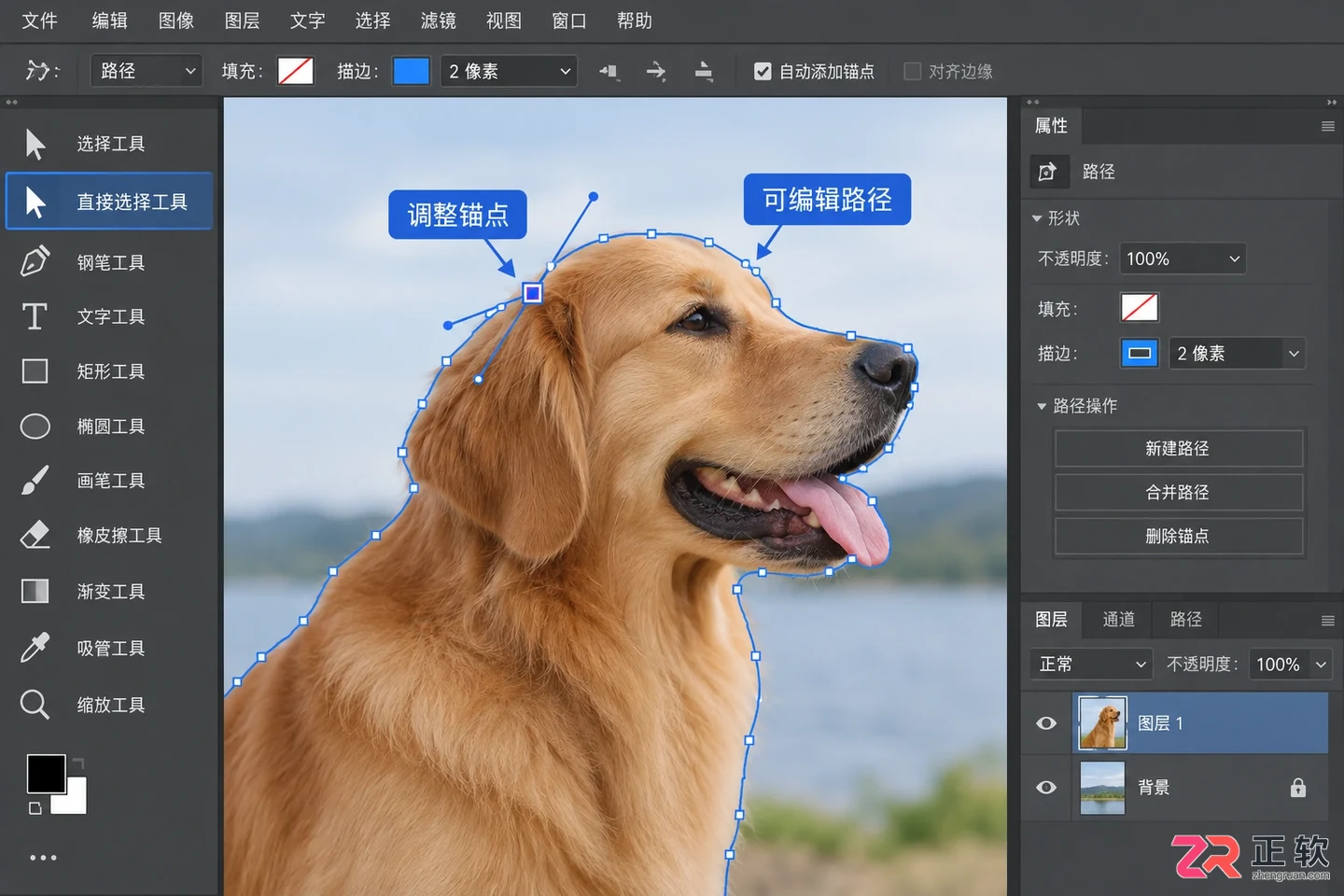Screen dimensions: 1344x896
Task: Click the 删除锚点 button
Action: tap(1179, 537)
